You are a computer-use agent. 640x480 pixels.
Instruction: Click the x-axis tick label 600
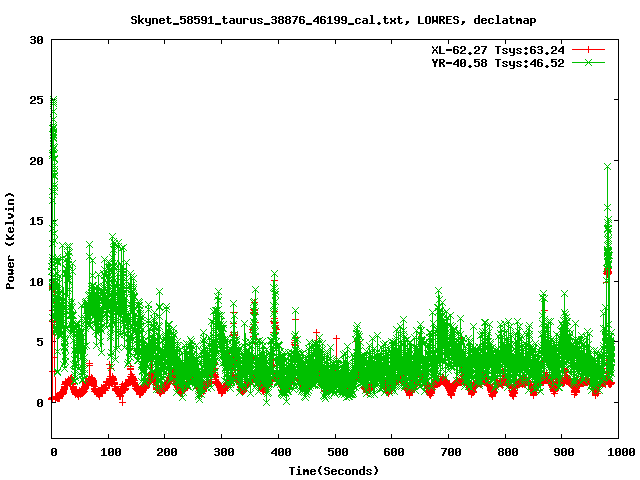coord(394,452)
